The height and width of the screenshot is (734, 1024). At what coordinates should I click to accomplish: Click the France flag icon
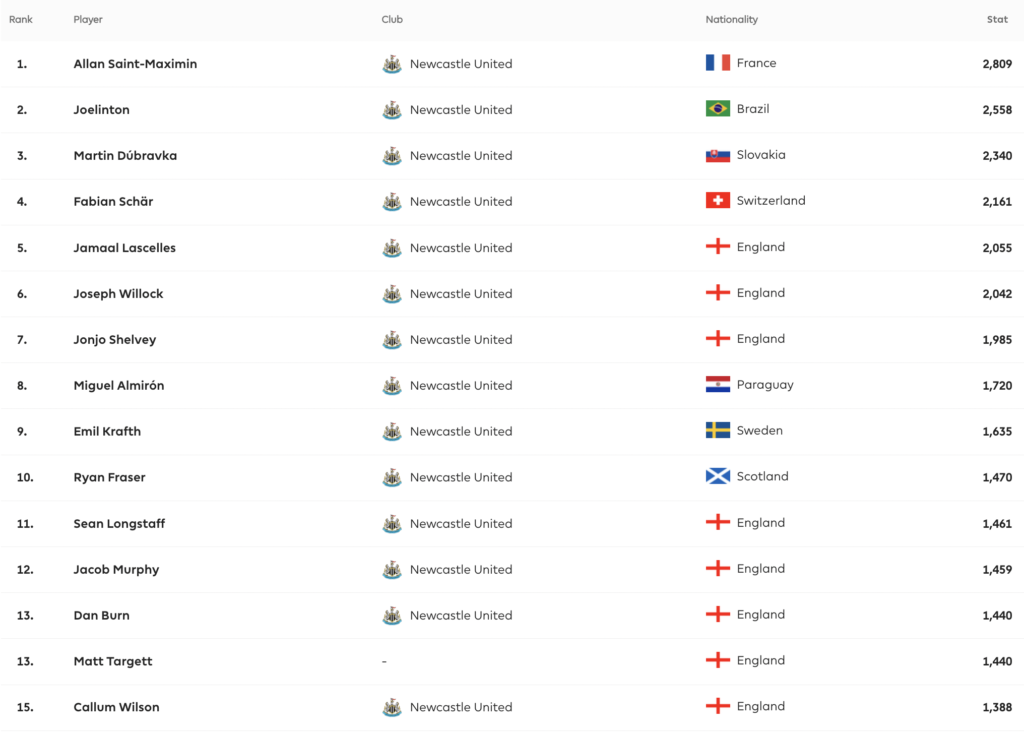click(717, 63)
